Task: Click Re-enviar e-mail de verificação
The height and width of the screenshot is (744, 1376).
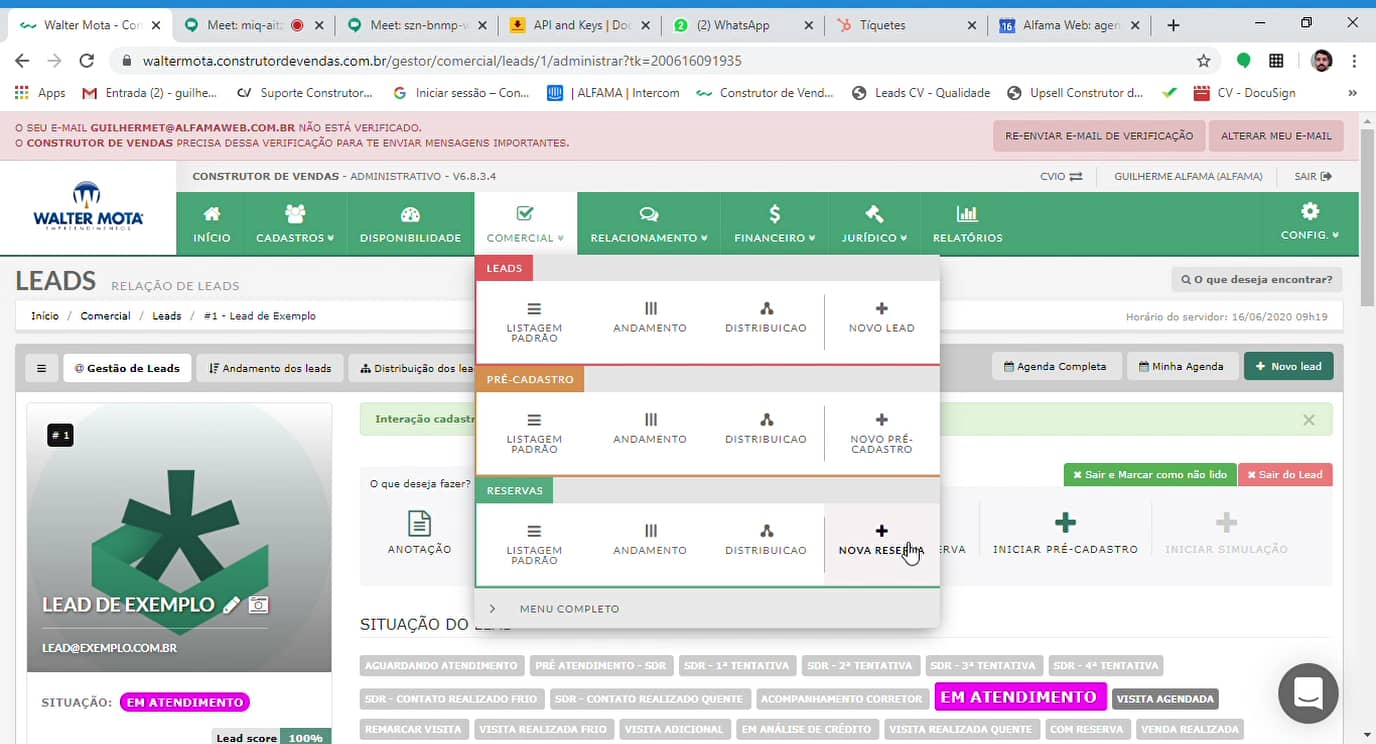Action: pyautogui.click(x=1099, y=136)
